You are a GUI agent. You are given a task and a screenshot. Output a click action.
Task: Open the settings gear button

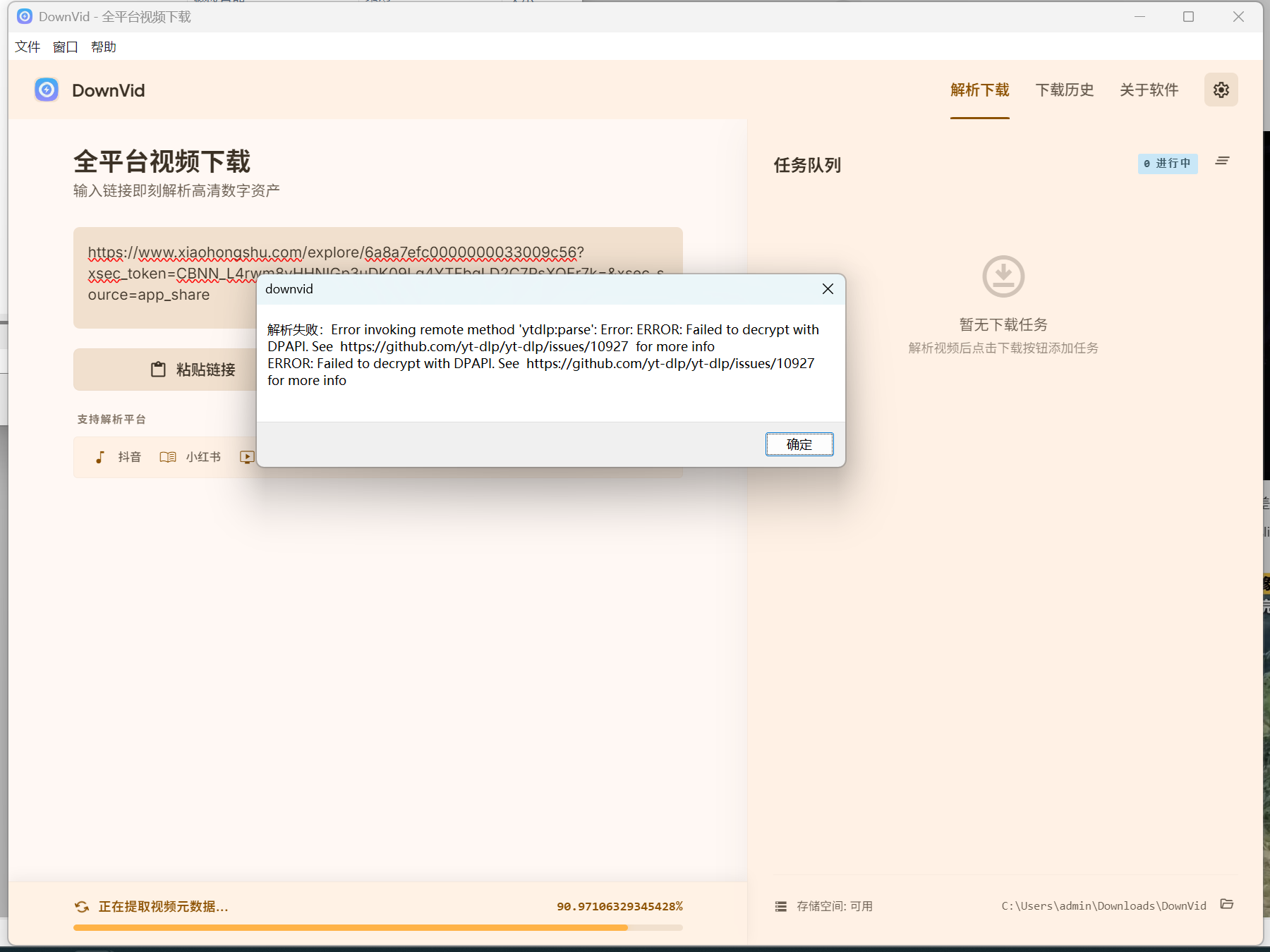click(x=1221, y=90)
